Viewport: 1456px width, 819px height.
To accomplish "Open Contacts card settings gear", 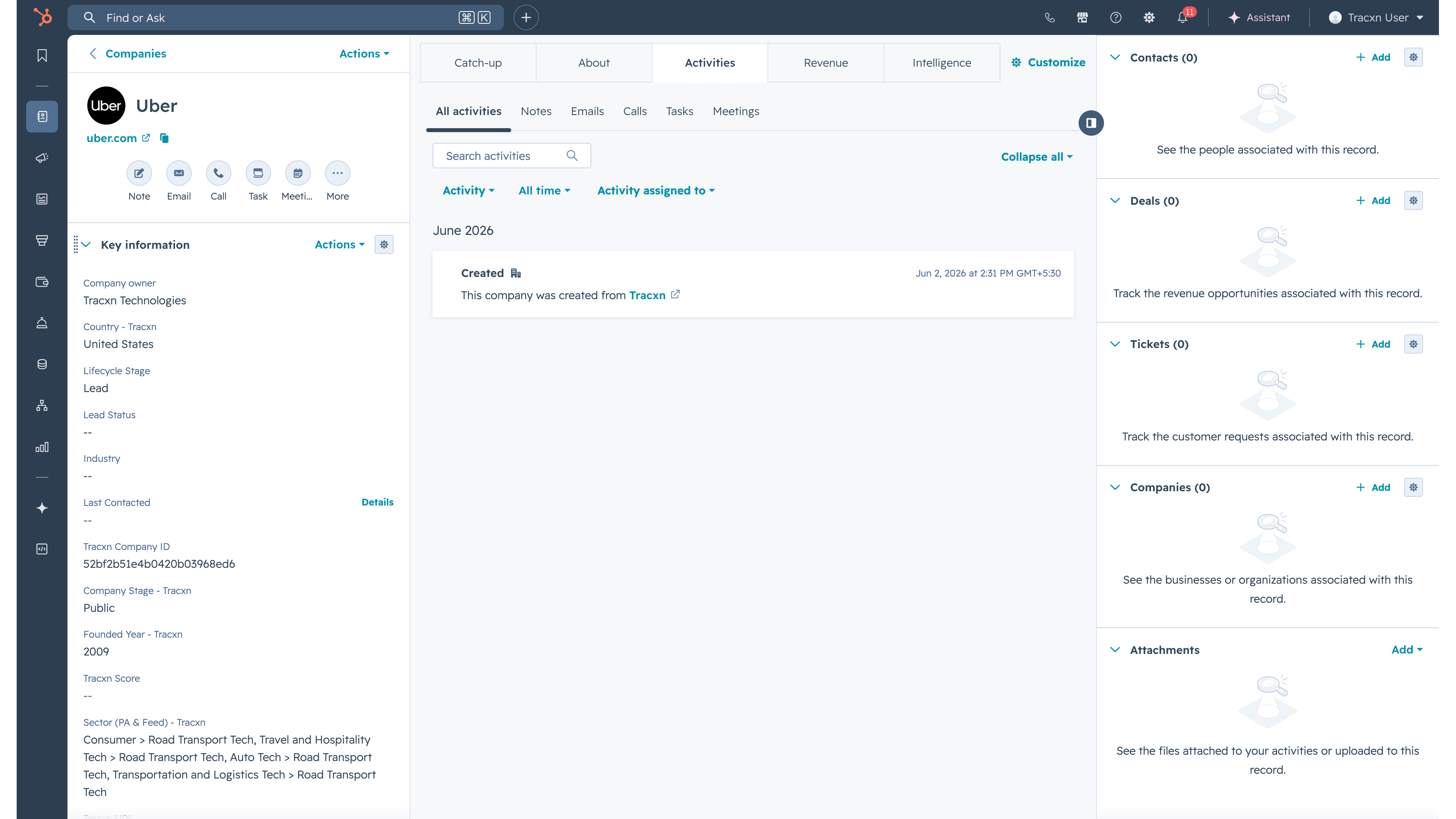I will [1413, 57].
